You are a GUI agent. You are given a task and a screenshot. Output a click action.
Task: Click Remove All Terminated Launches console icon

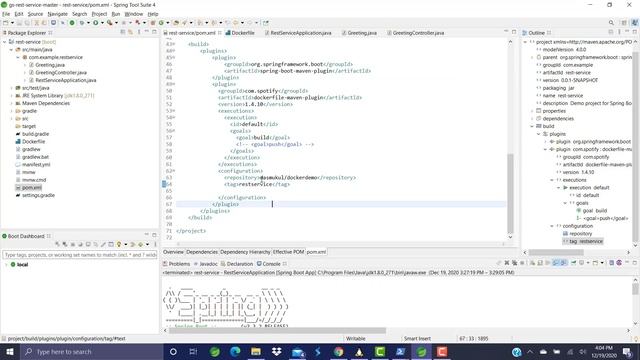514,263
